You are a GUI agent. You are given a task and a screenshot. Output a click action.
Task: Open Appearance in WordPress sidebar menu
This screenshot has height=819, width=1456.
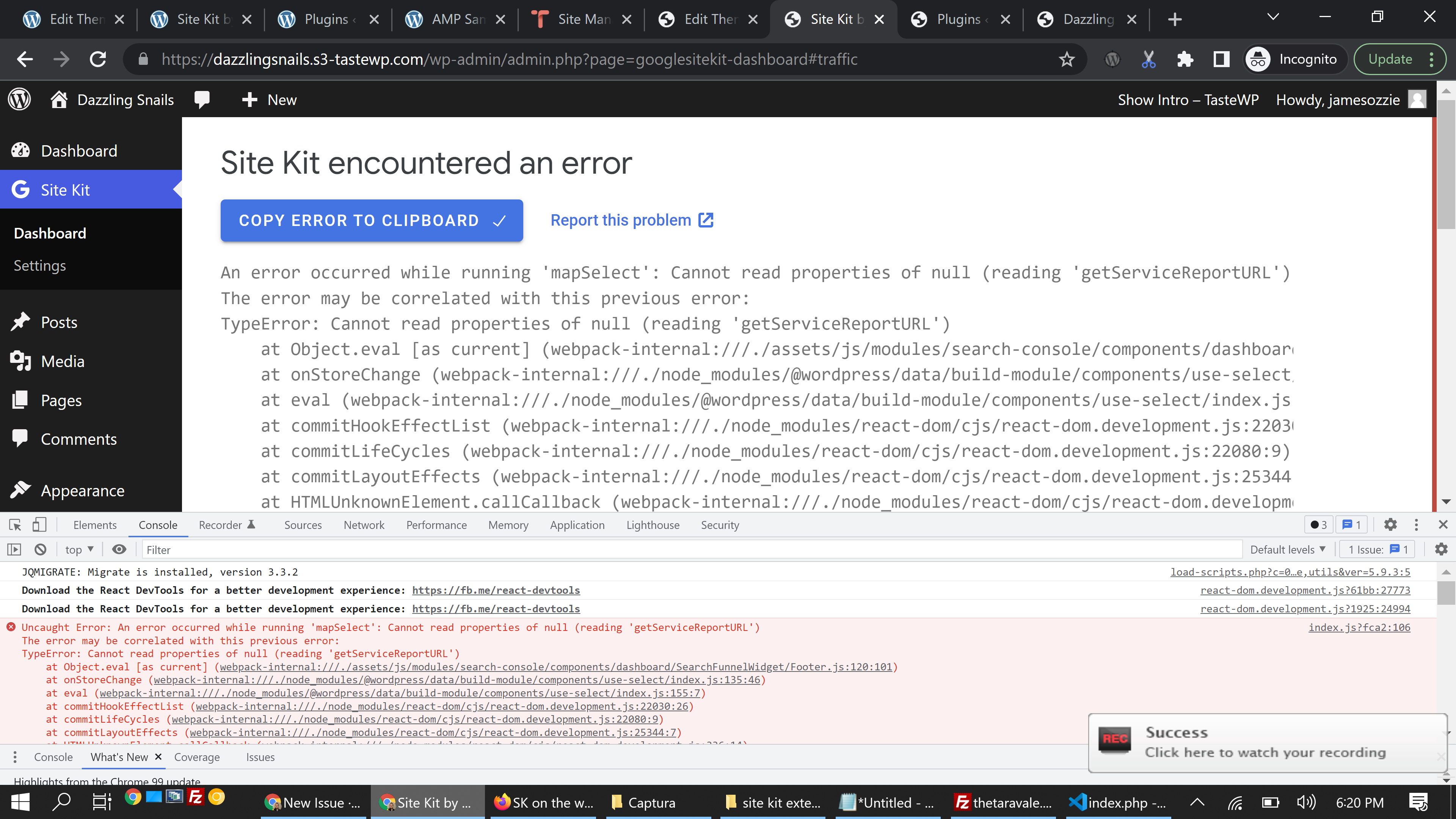(x=83, y=491)
